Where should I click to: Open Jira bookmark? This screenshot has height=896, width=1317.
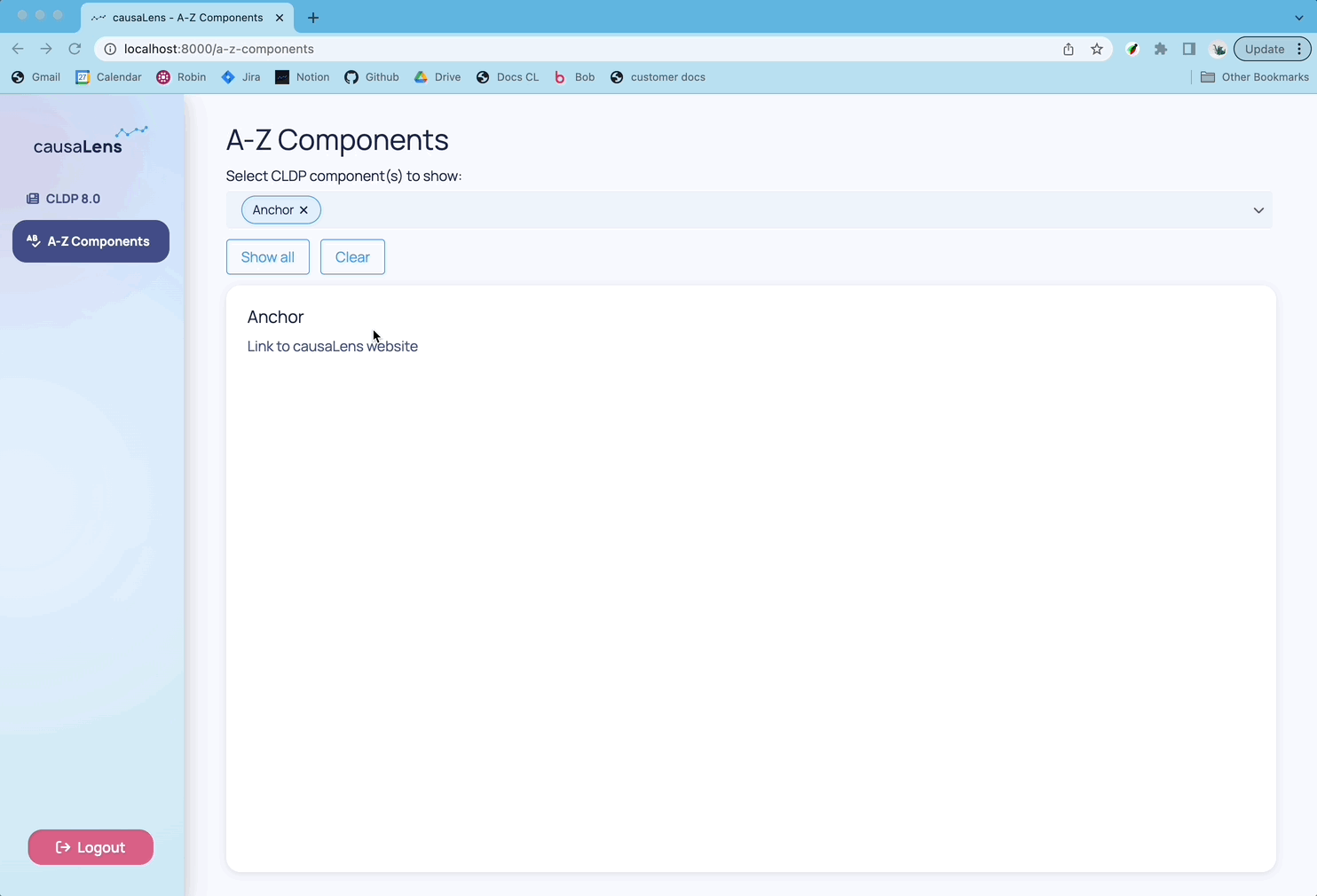(241, 77)
